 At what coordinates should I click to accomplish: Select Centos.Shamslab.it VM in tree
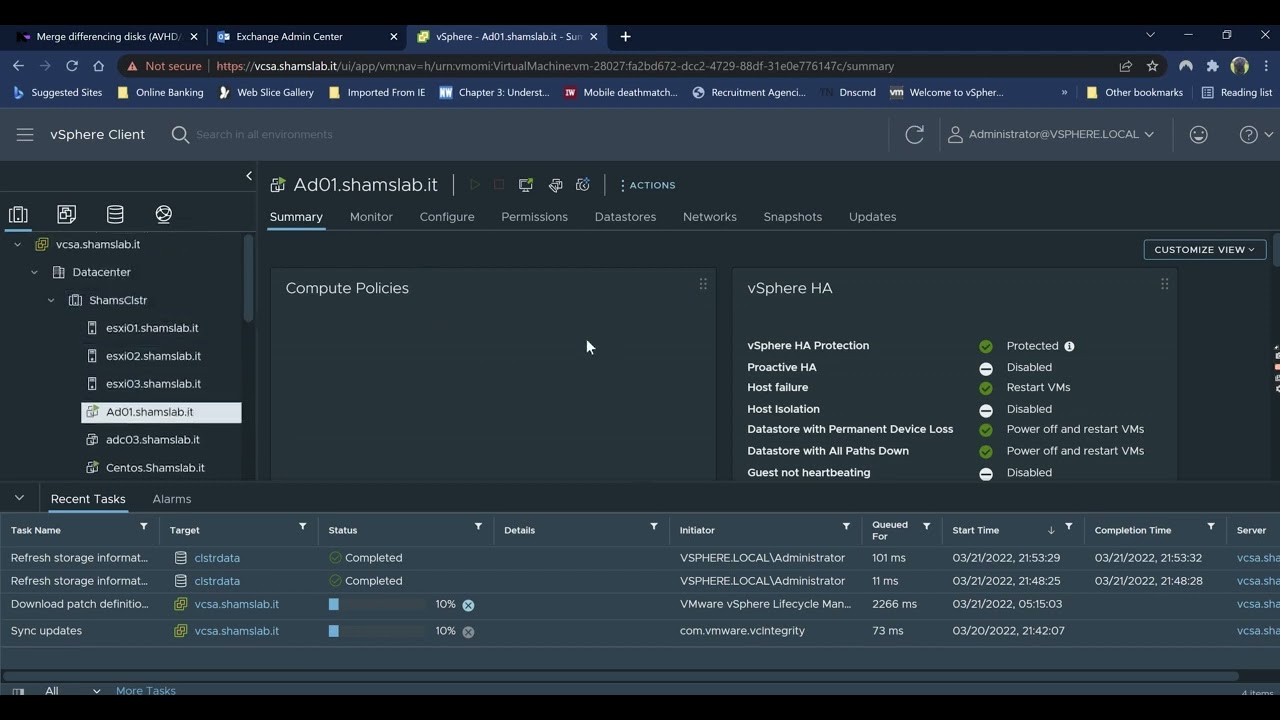point(155,468)
